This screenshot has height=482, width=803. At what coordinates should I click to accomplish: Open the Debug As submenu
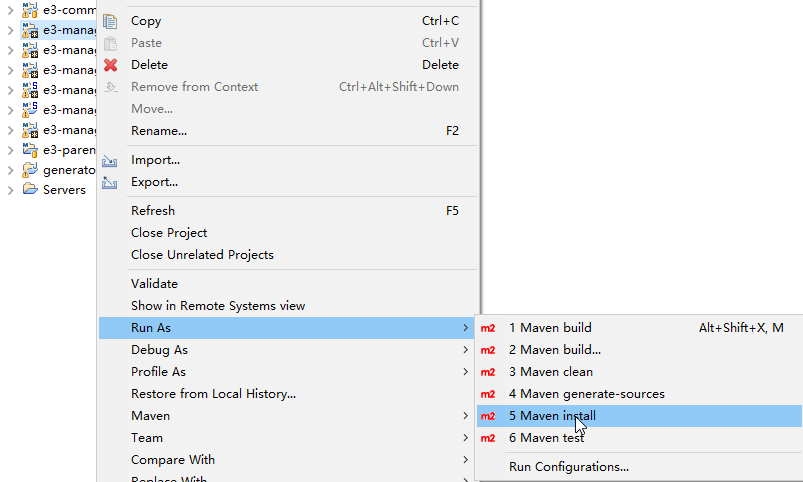[x=160, y=350]
